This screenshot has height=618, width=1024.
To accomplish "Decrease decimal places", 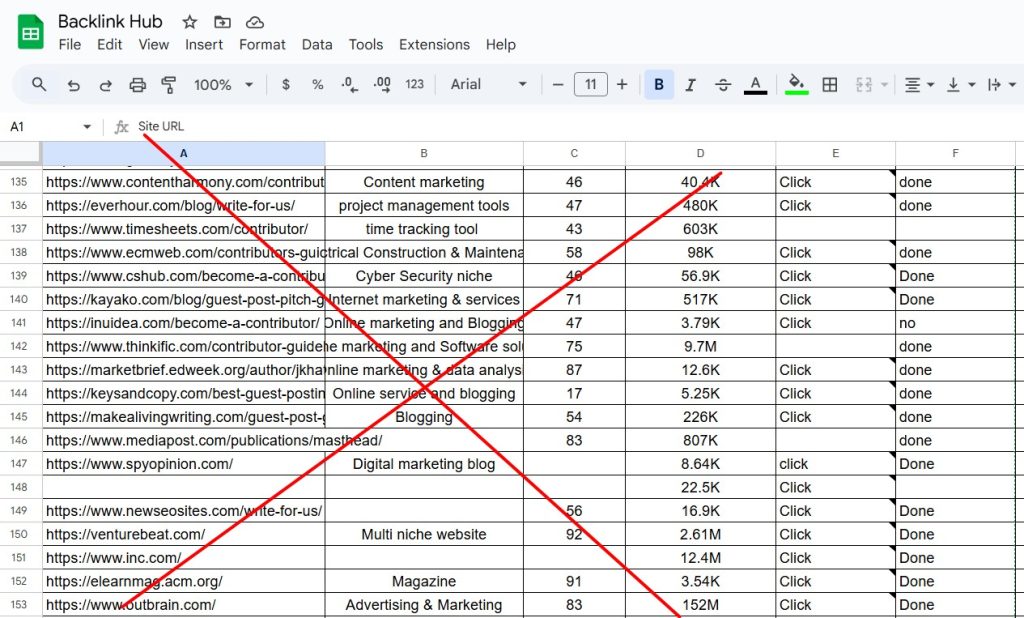I will click(349, 84).
